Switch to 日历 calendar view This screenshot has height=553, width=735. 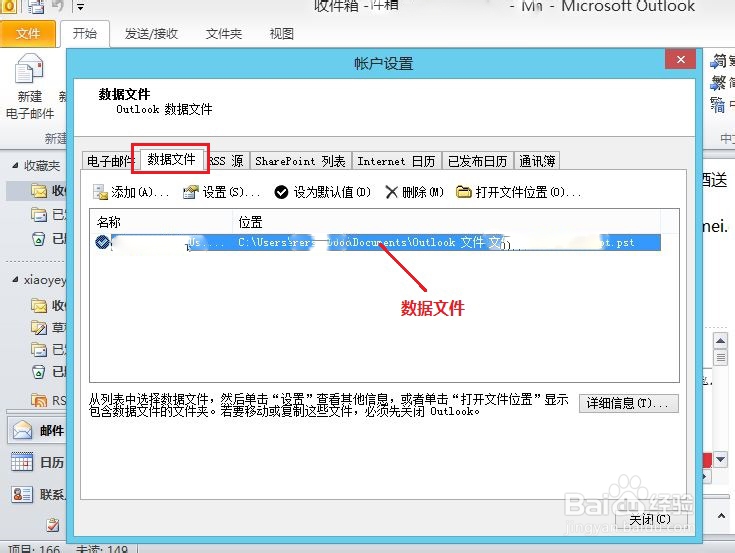point(37,463)
